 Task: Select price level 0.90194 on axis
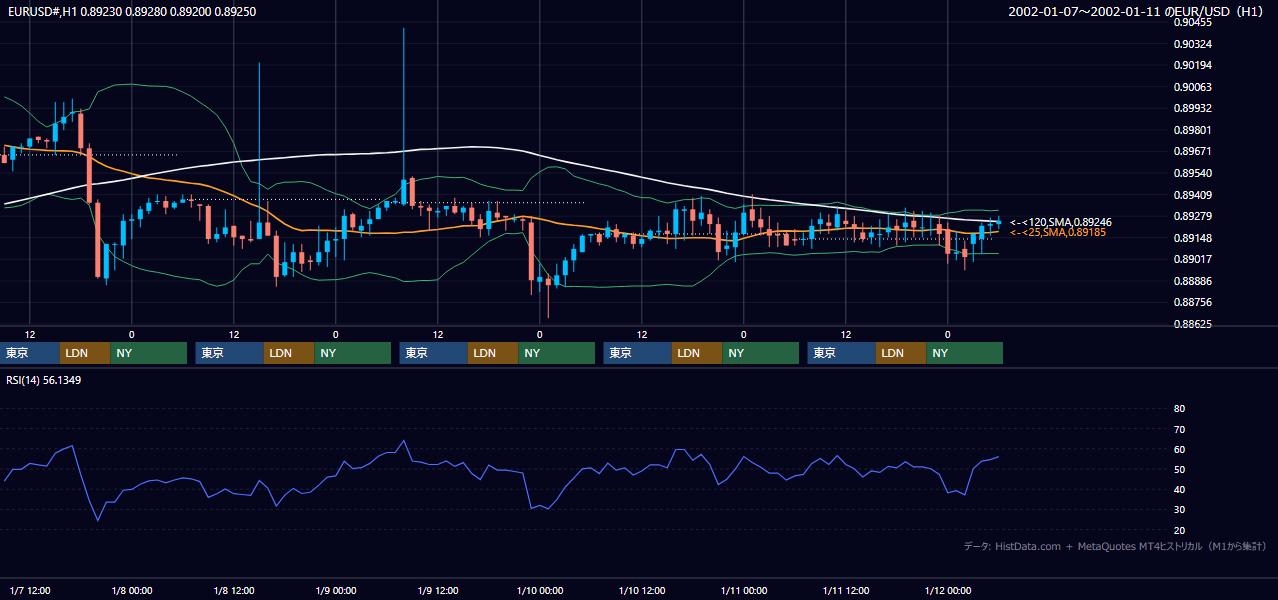tap(1194, 65)
